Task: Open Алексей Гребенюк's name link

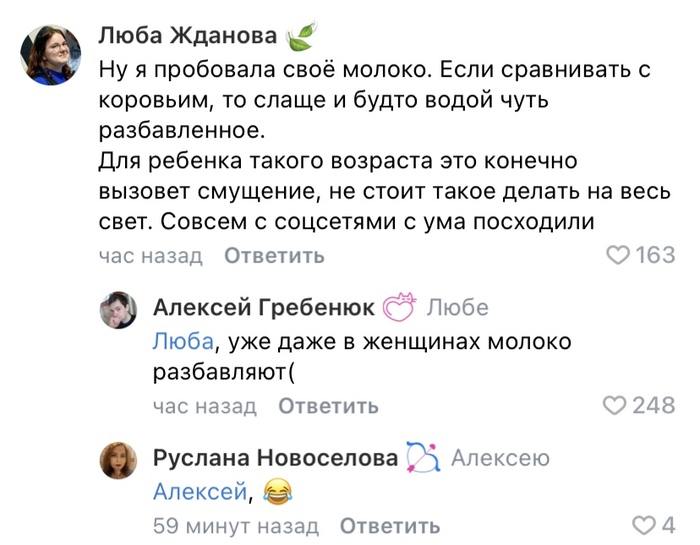Action: click(x=264, y=307)
